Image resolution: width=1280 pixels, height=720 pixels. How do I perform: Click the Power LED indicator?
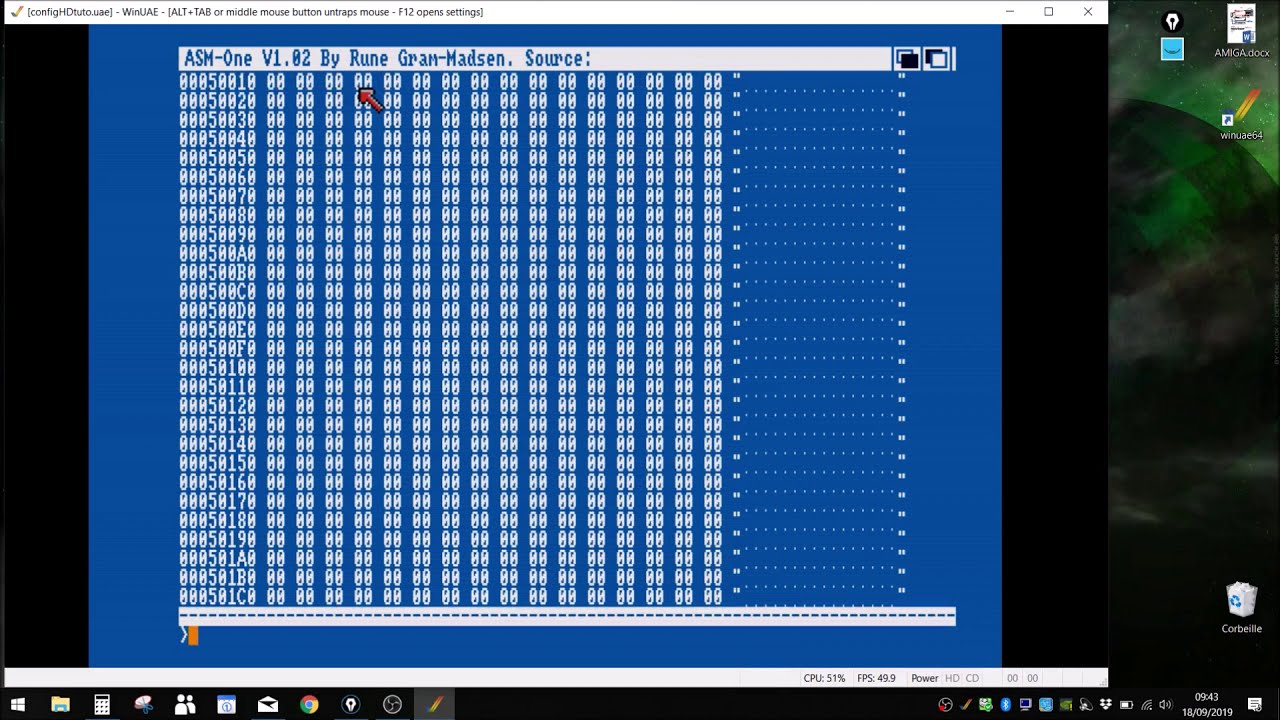924,678
